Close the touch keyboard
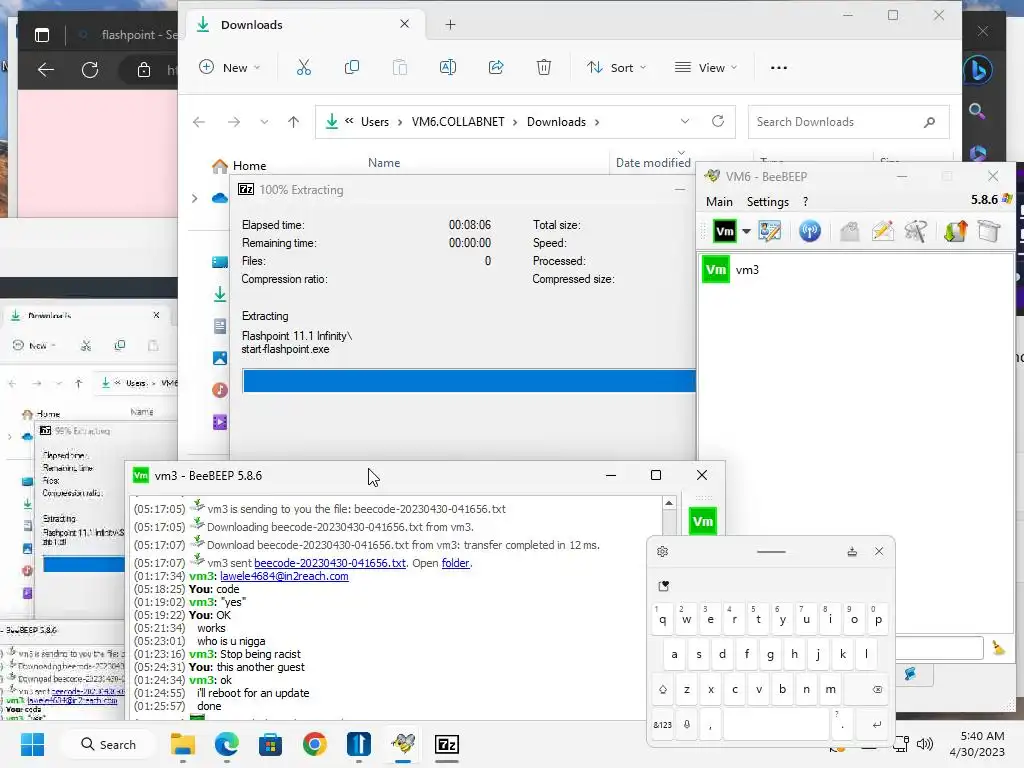Screen dimensions: 1024x768 879,552
